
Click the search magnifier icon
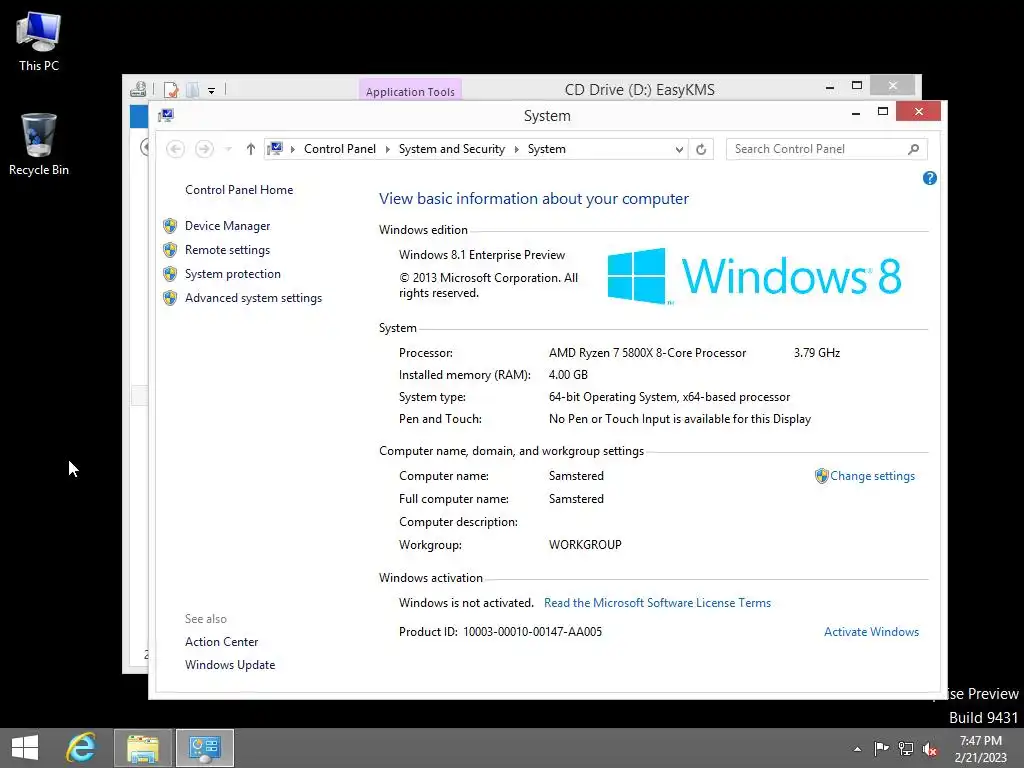tap(913, 150)
